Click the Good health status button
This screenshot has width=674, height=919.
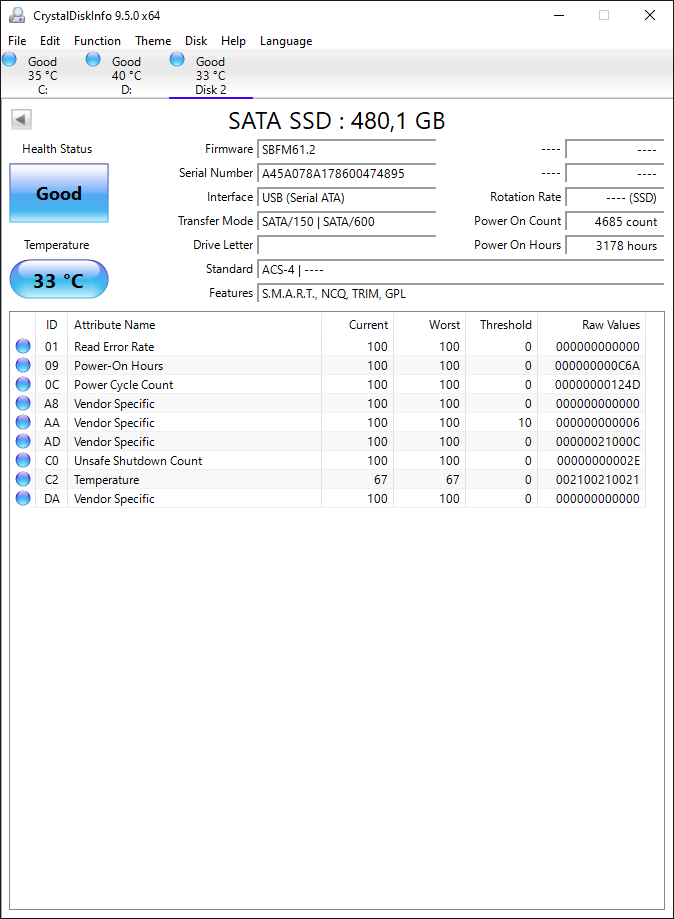(59, 193)
